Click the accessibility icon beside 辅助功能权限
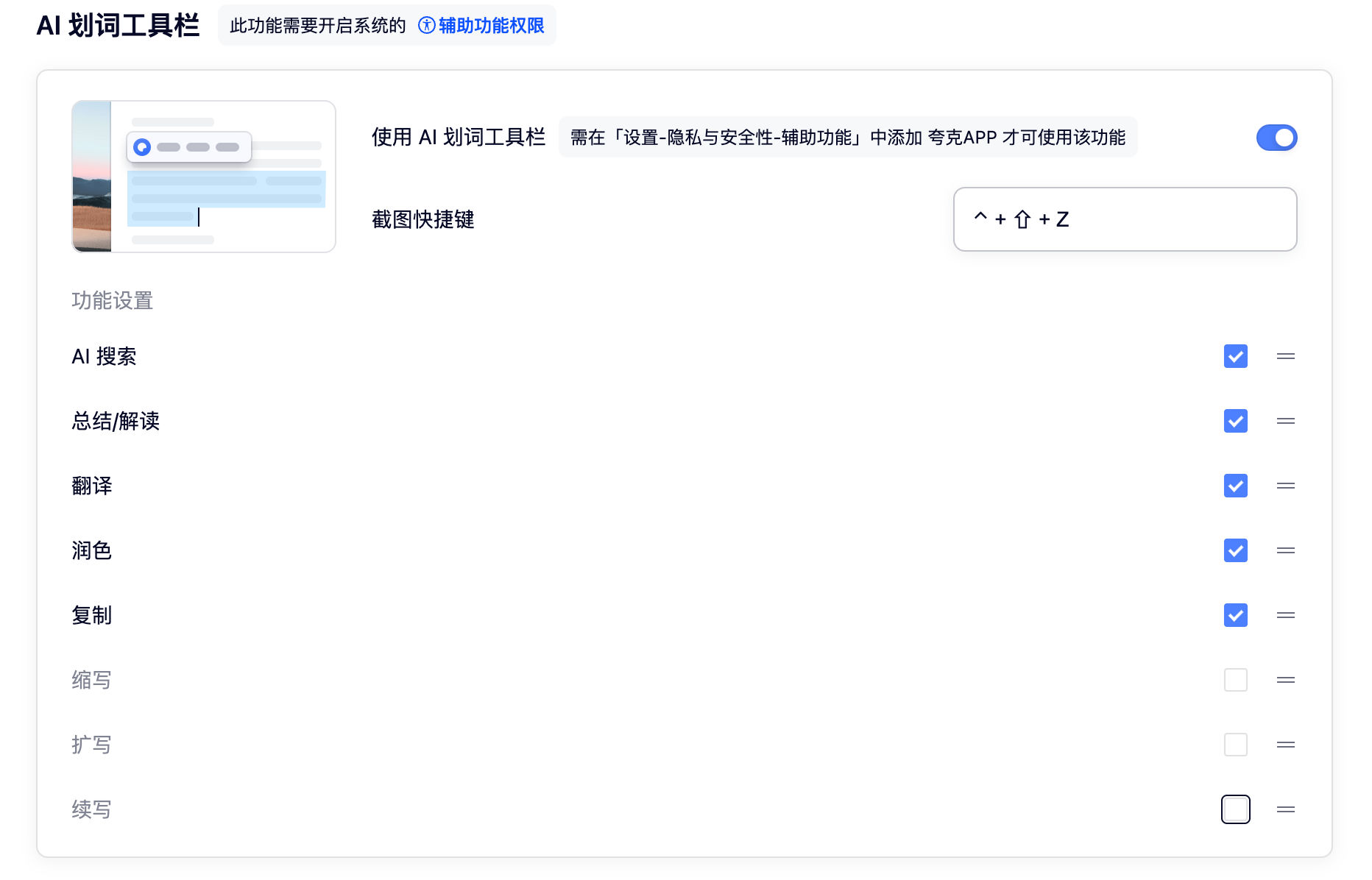This screenshot has height=880, width=1372. click(x=427, y=26)
